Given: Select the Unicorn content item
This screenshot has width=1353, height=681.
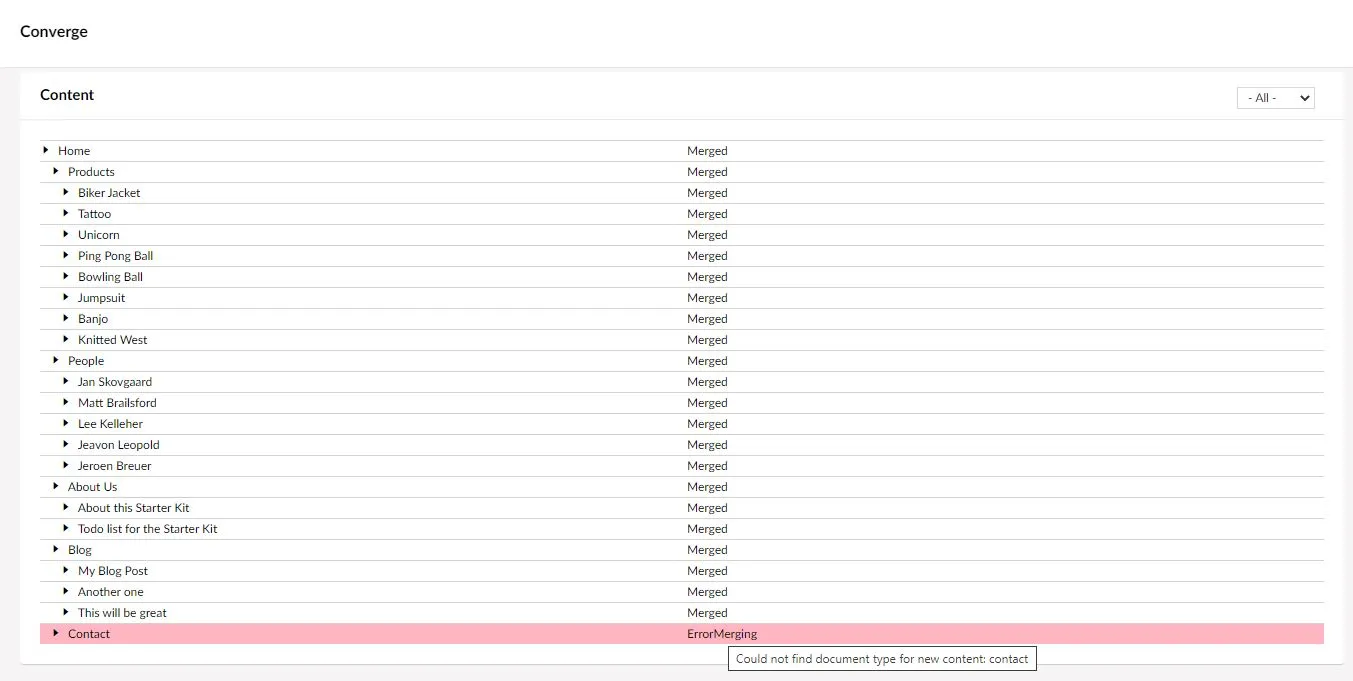Looking at the screenshot, I should [99, 235].
